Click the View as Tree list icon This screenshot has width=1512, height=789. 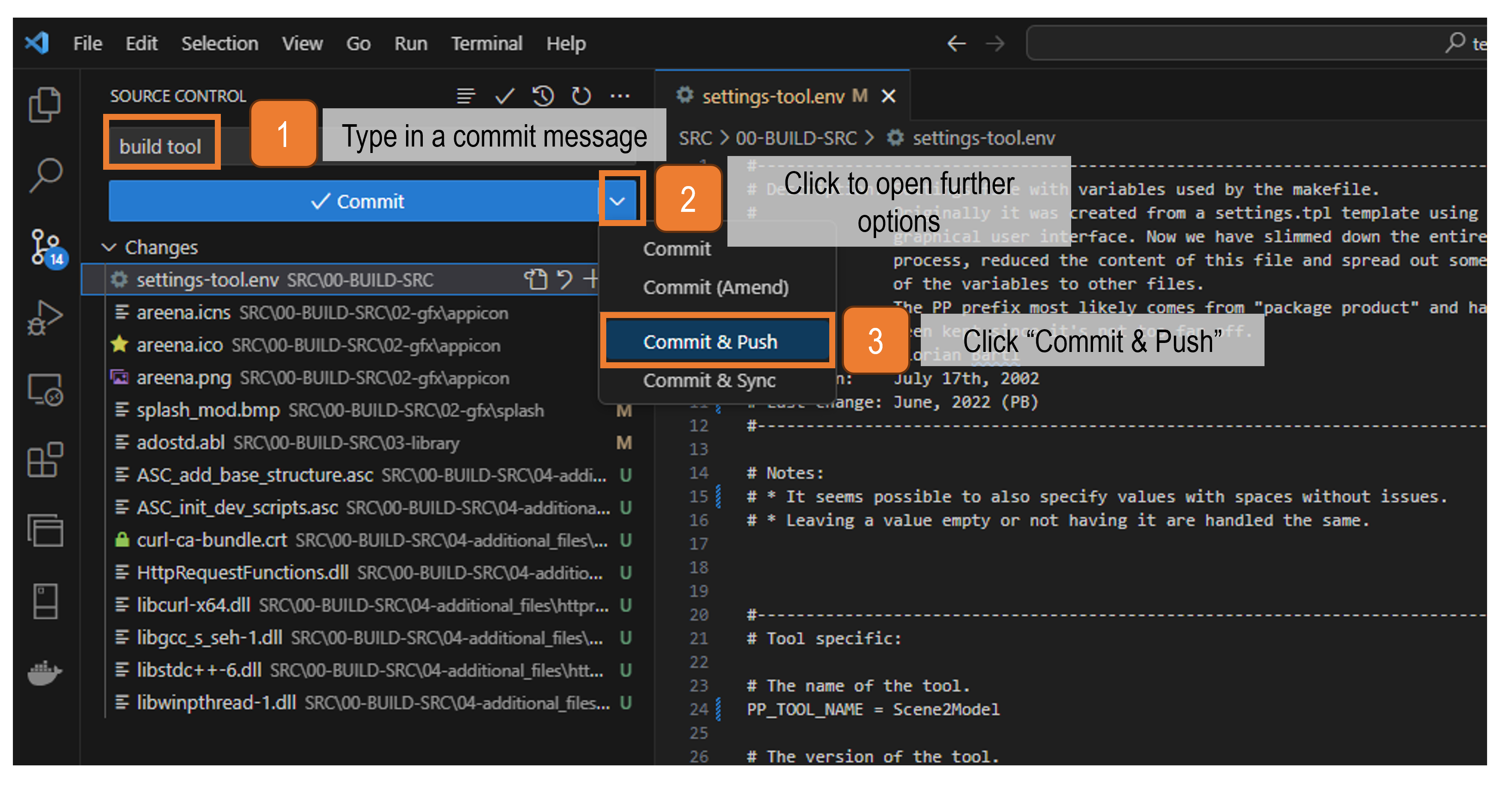click(x=466, y=95)
